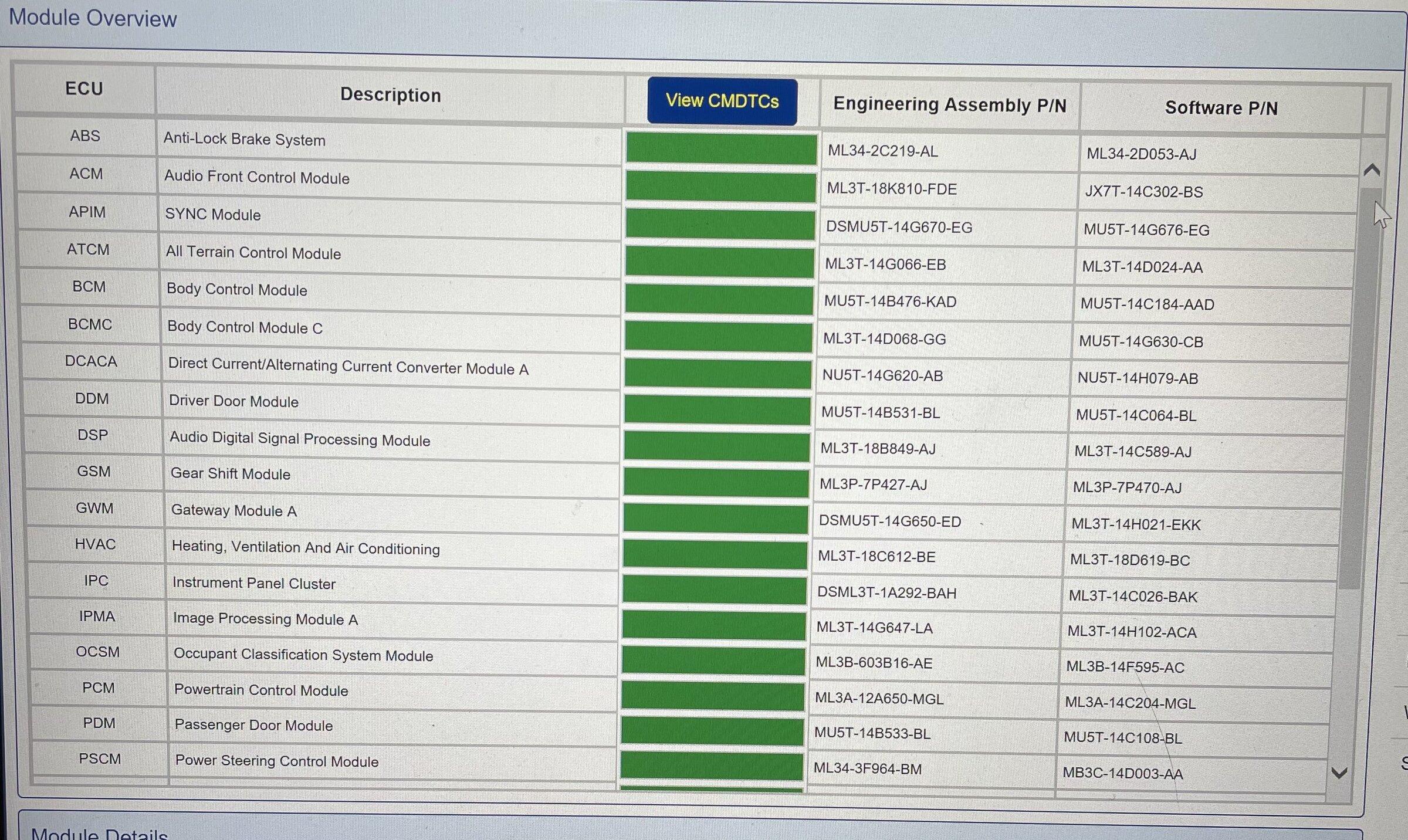The image size is (1408, 840).
Task: Click the Software P/N column header
Action: 1221,108
